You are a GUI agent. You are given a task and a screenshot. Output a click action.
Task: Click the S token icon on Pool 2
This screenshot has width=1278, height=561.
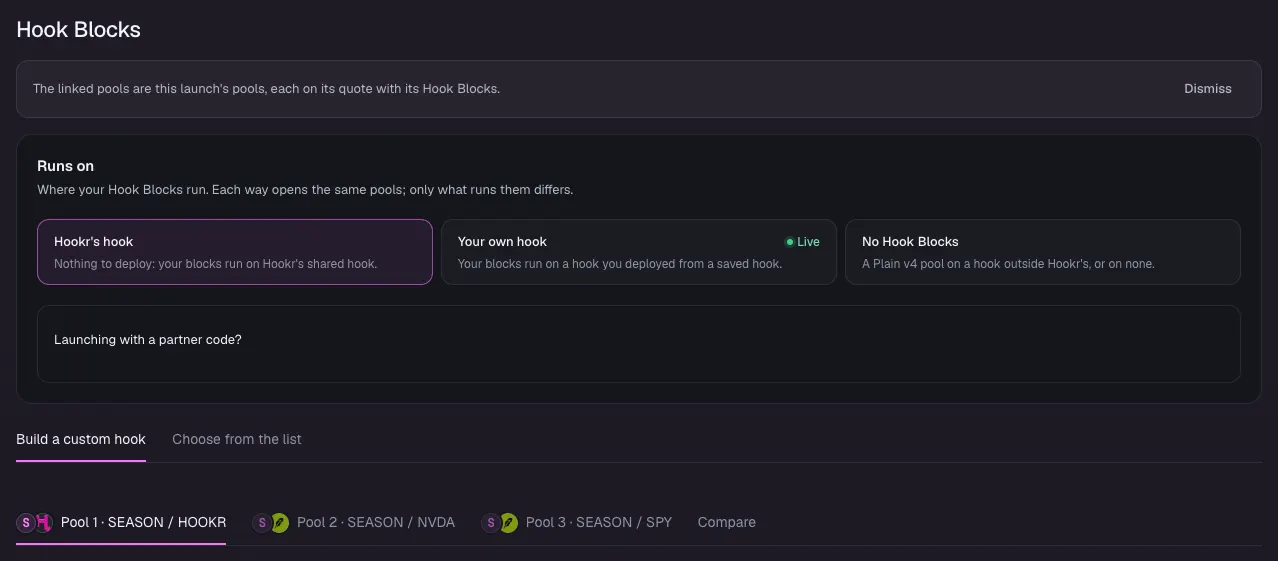tap(262, 523)
